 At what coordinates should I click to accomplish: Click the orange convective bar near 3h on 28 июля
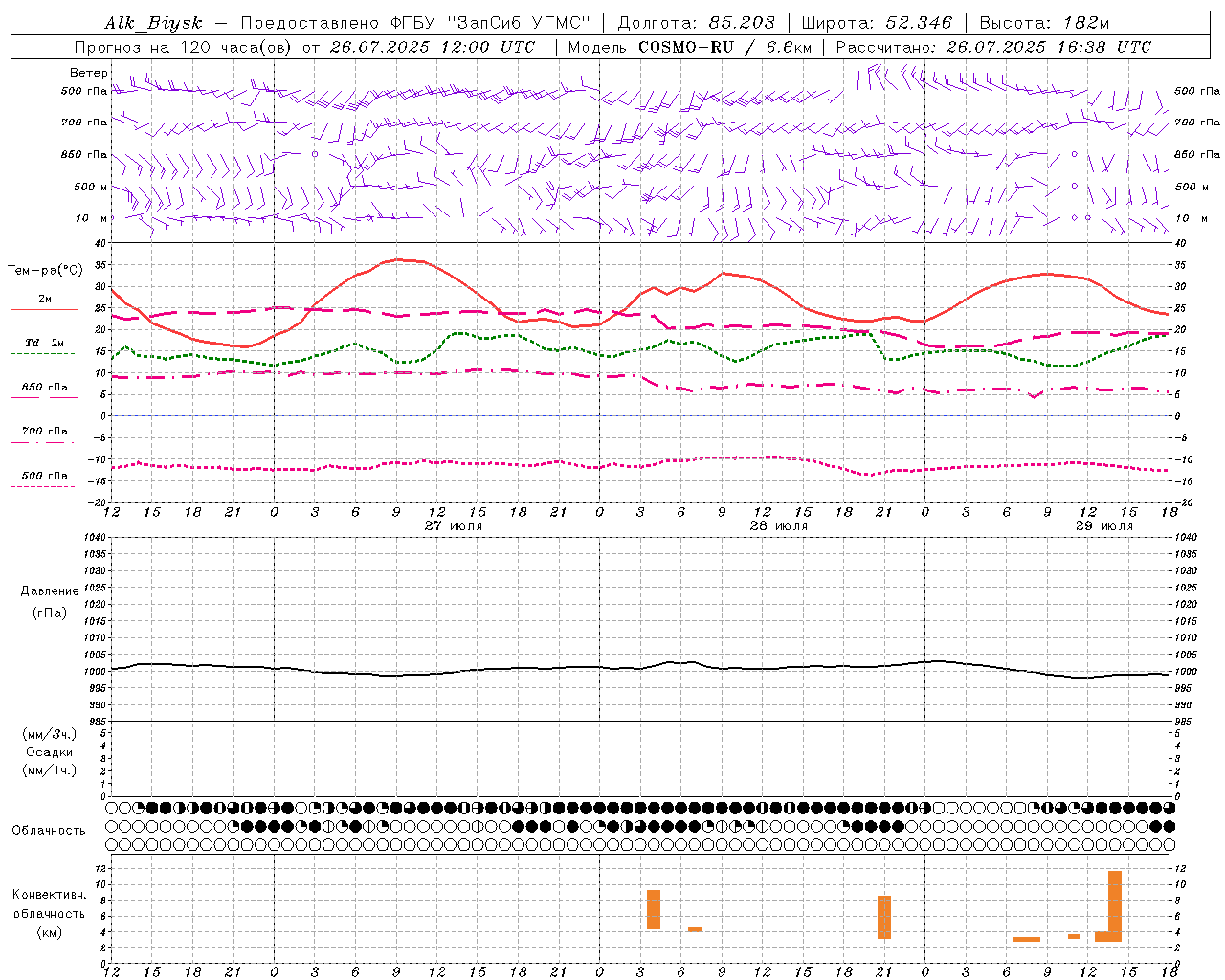[x=654, y=910]
